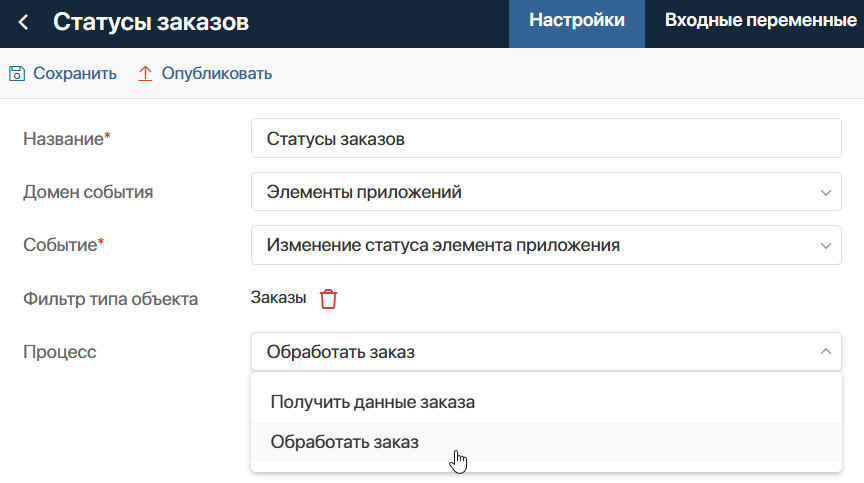Select option Получить данные заказа

(546, 402)
